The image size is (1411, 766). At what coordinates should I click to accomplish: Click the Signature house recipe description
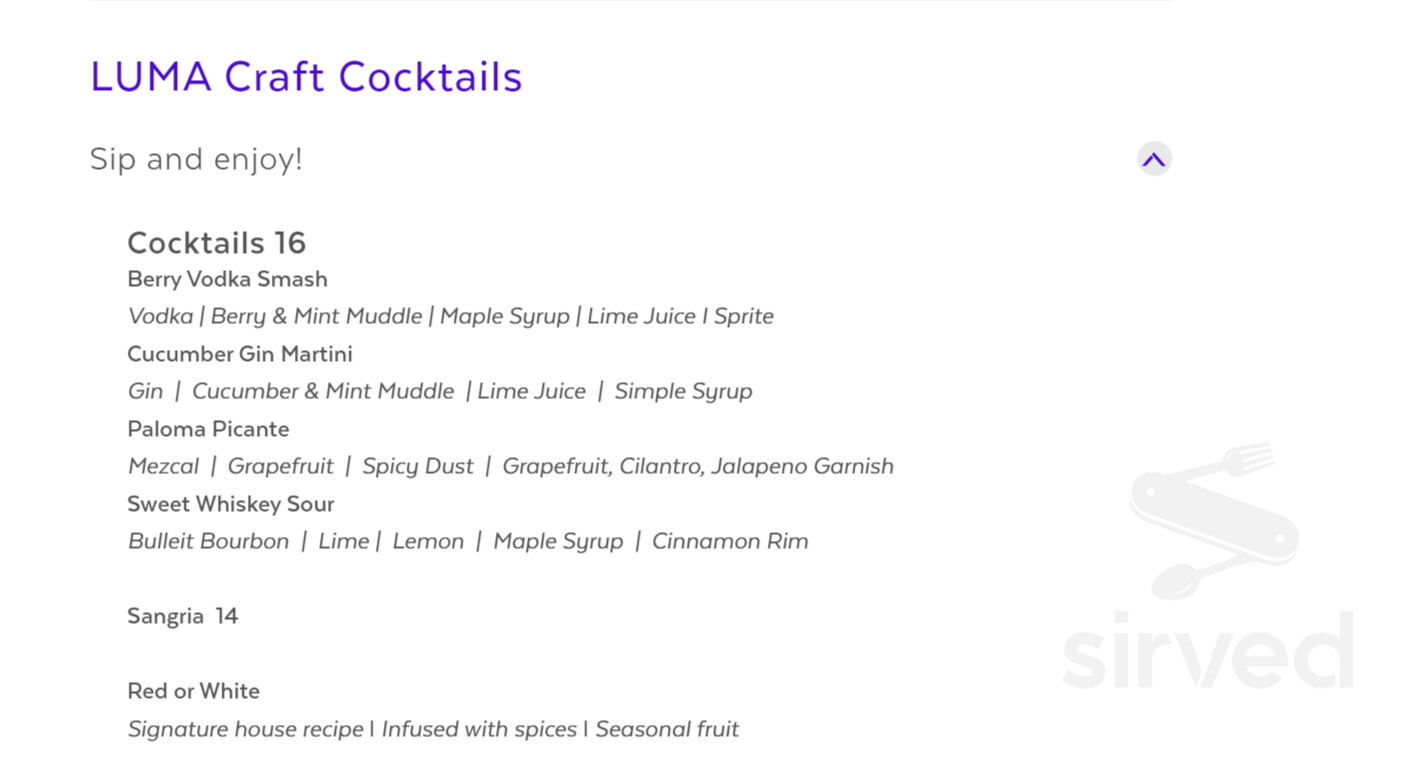coord(245,729)
